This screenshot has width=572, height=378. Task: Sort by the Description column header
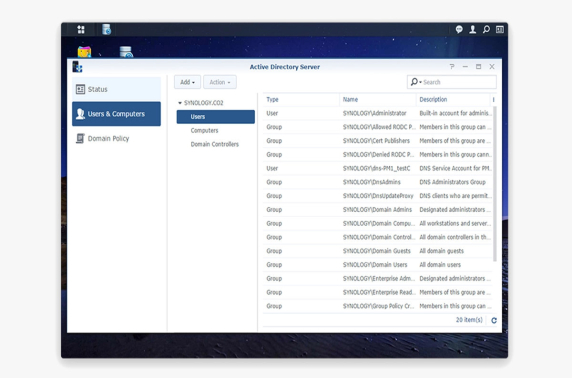(x=452, y=99)
